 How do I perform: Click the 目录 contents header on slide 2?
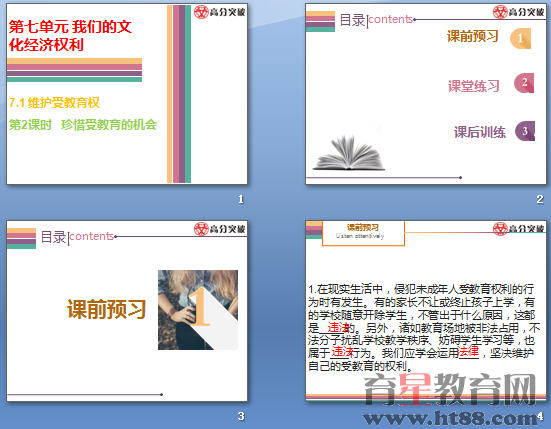click(376, 20)
